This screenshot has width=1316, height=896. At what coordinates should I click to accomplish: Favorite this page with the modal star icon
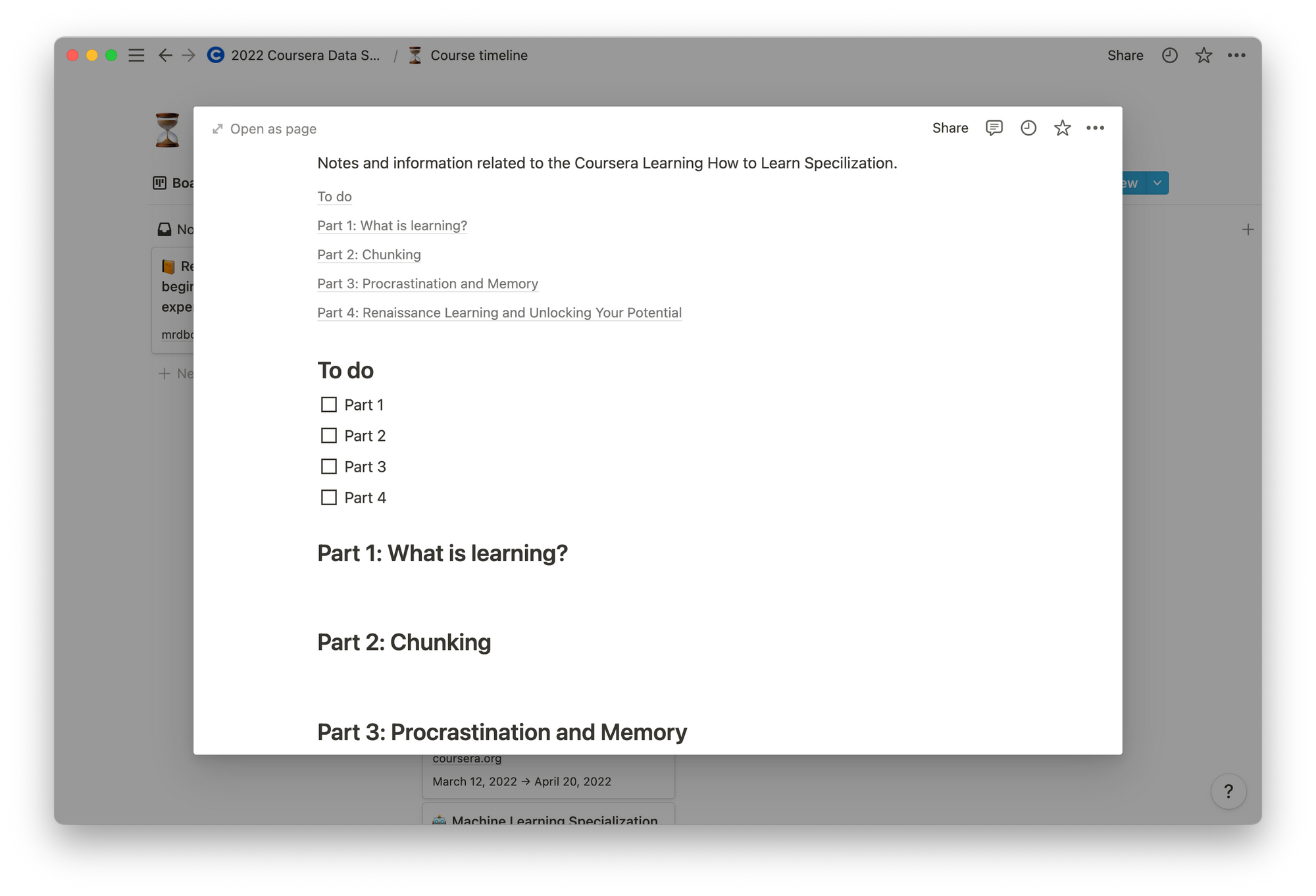click(1062, 128)
